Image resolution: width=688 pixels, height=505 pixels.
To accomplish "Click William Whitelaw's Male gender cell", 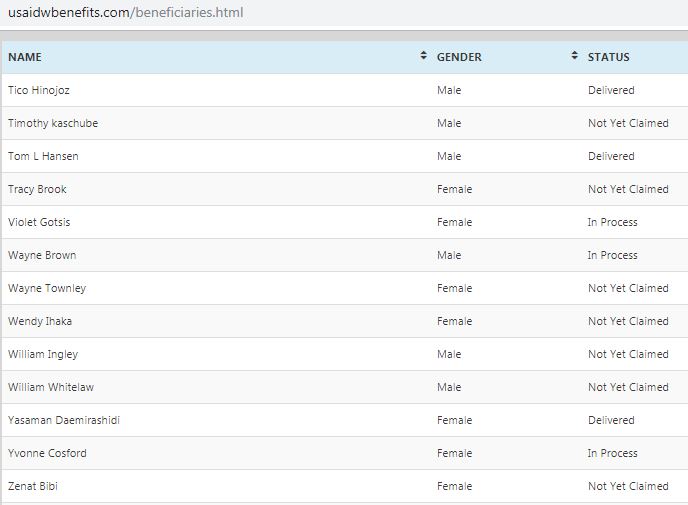I will click(449, 387).
